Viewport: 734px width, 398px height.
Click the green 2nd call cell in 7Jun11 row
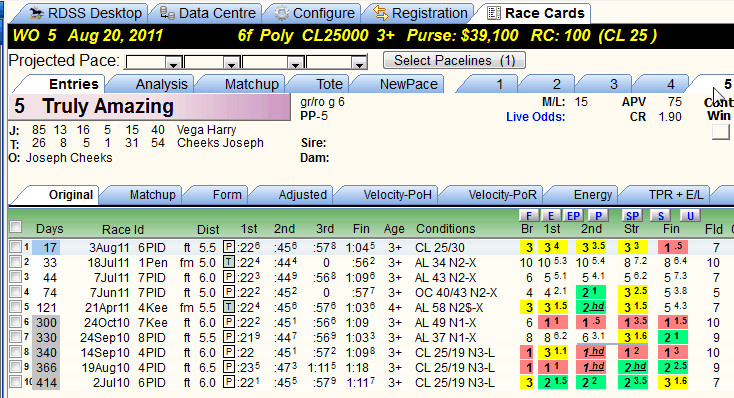click(591, 292)
